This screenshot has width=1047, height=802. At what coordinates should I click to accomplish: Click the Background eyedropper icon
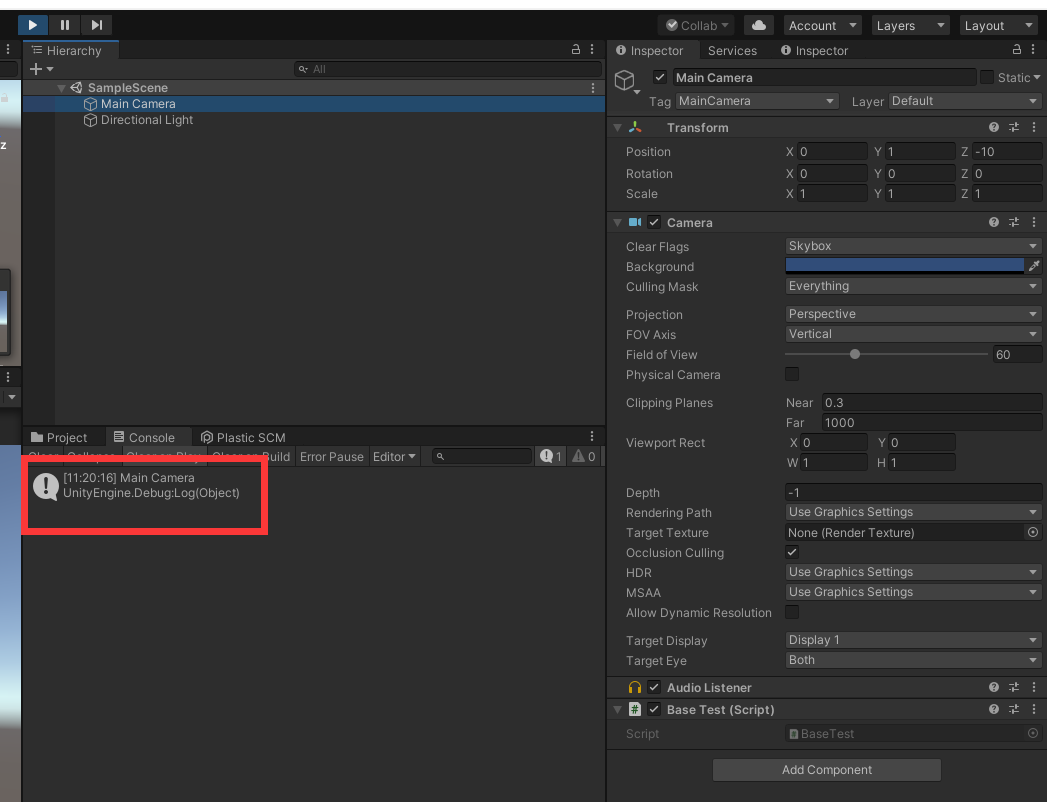click(1034, 266)
